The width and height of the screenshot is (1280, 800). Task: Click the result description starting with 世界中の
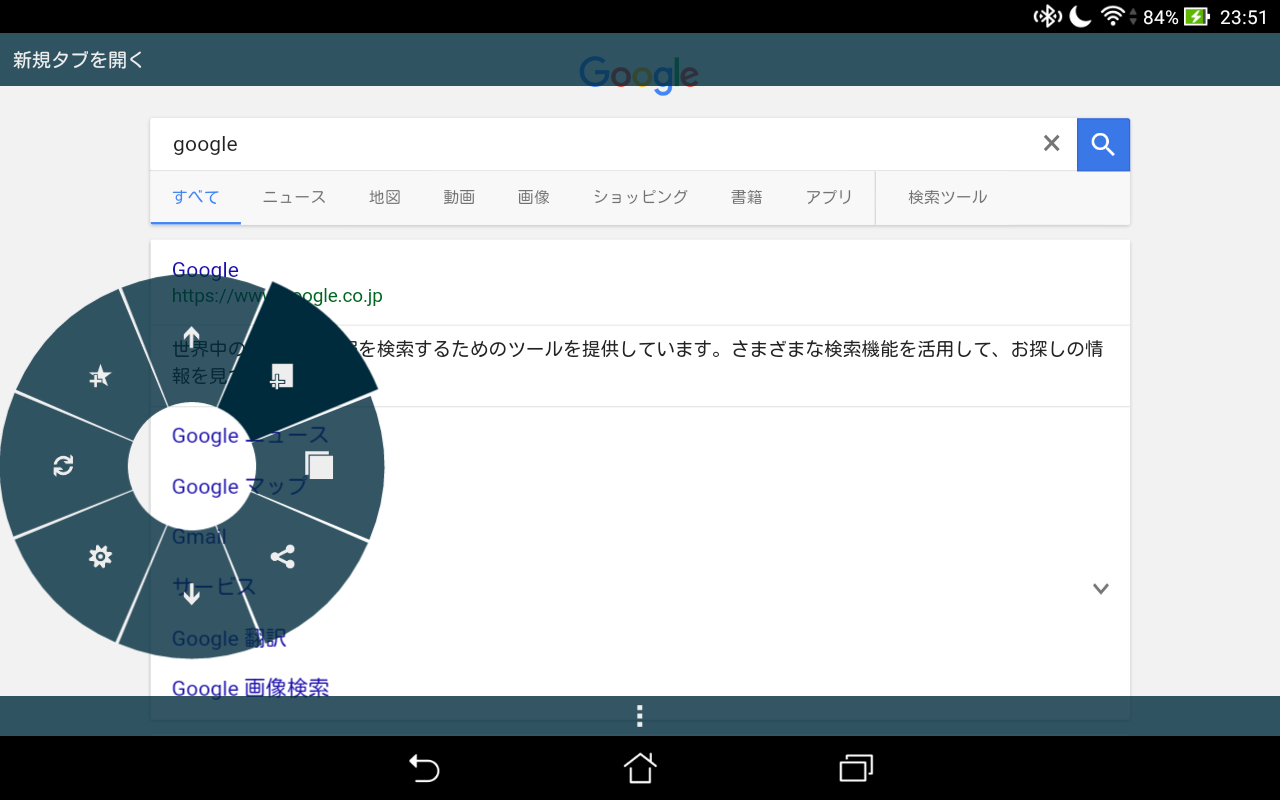click(x=638, y=362)
